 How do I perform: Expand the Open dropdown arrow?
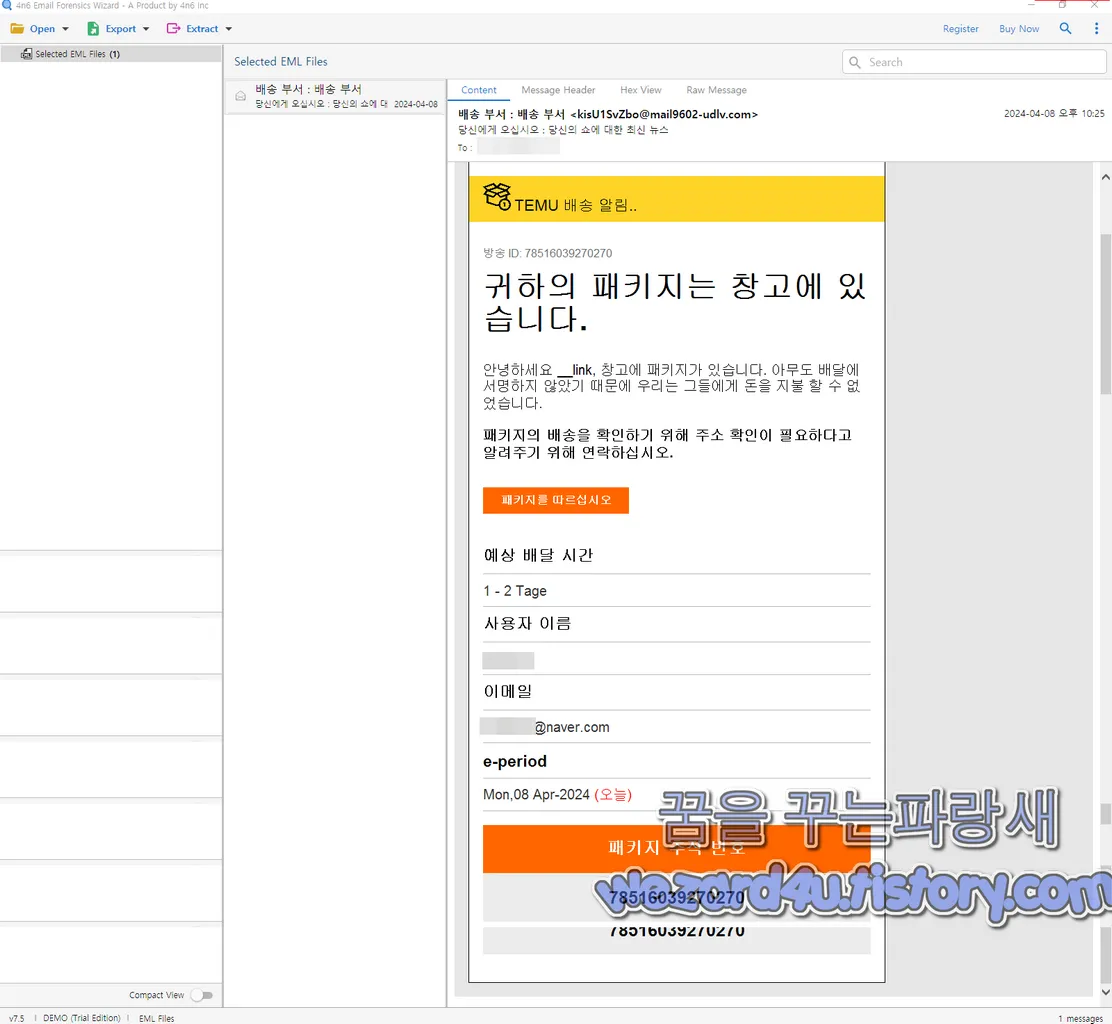point(65,29)
